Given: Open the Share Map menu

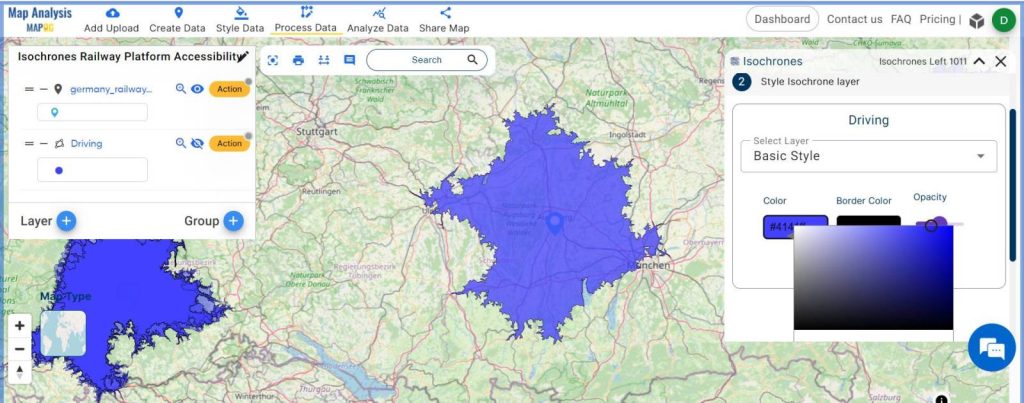Looking at the screenshot, I should click(444, 20).
